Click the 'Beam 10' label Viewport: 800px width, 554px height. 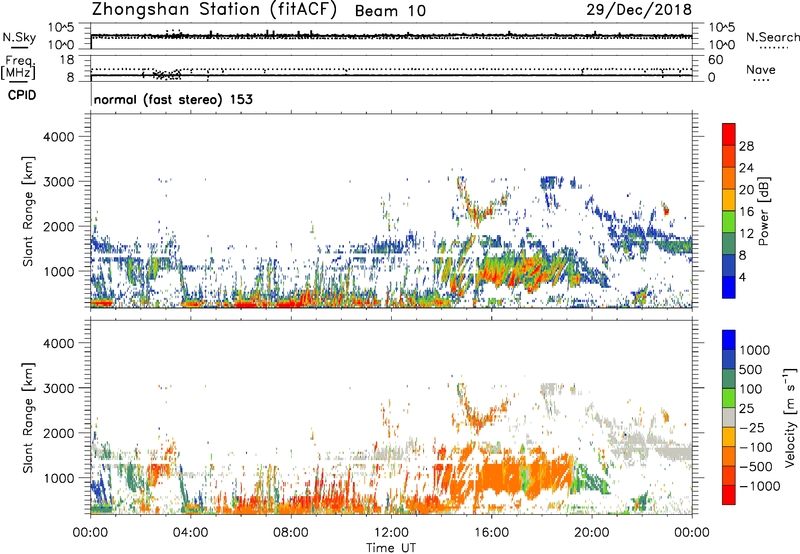click(390, 11)
